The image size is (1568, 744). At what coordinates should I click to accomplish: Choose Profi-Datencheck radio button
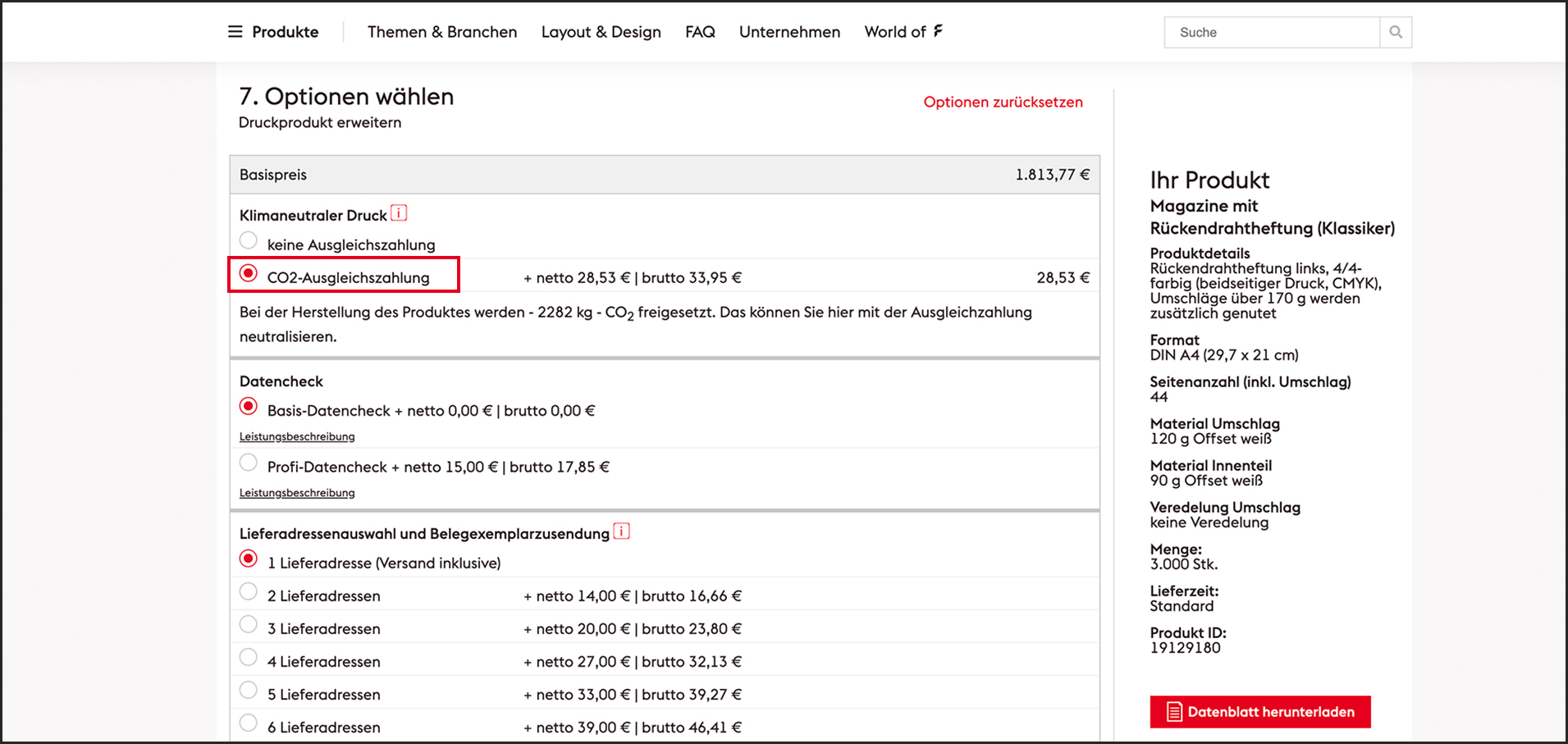click(249, 463)
